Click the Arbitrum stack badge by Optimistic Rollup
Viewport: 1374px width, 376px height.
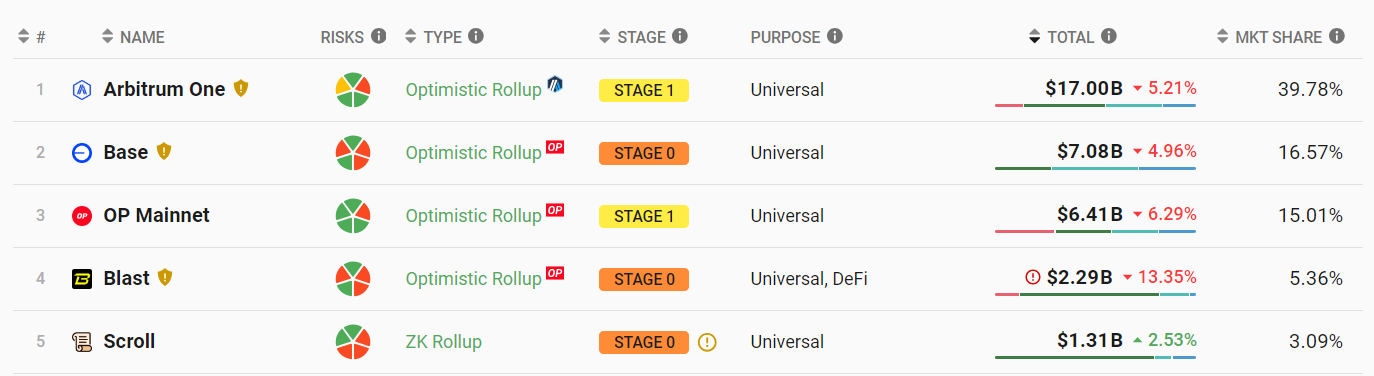(x=555, y=84)
